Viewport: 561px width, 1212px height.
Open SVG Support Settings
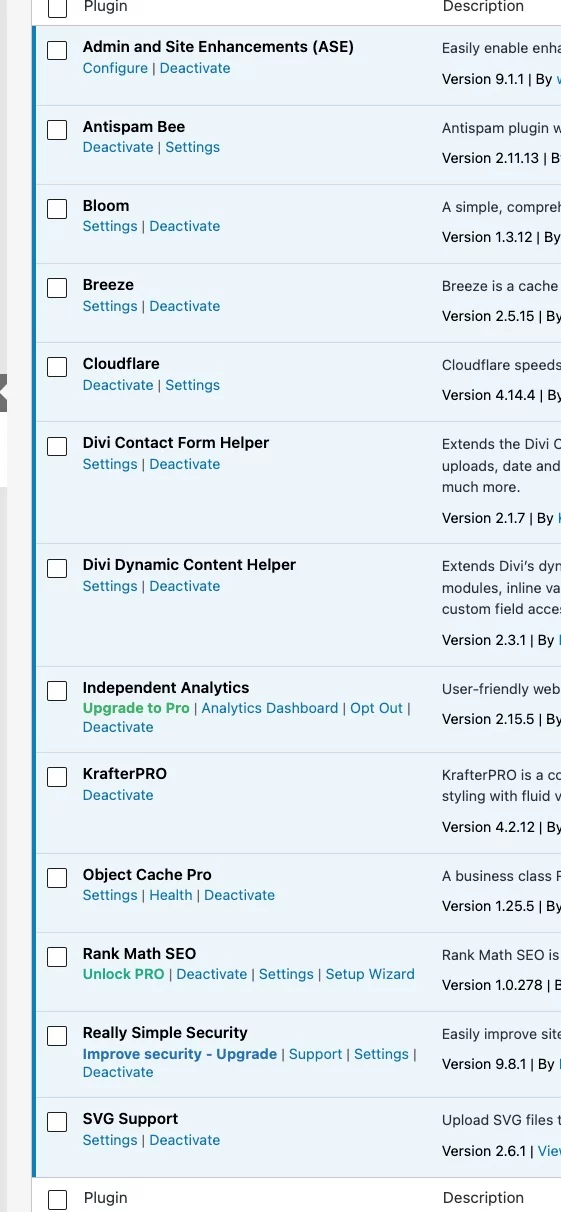click(110, 1140)
